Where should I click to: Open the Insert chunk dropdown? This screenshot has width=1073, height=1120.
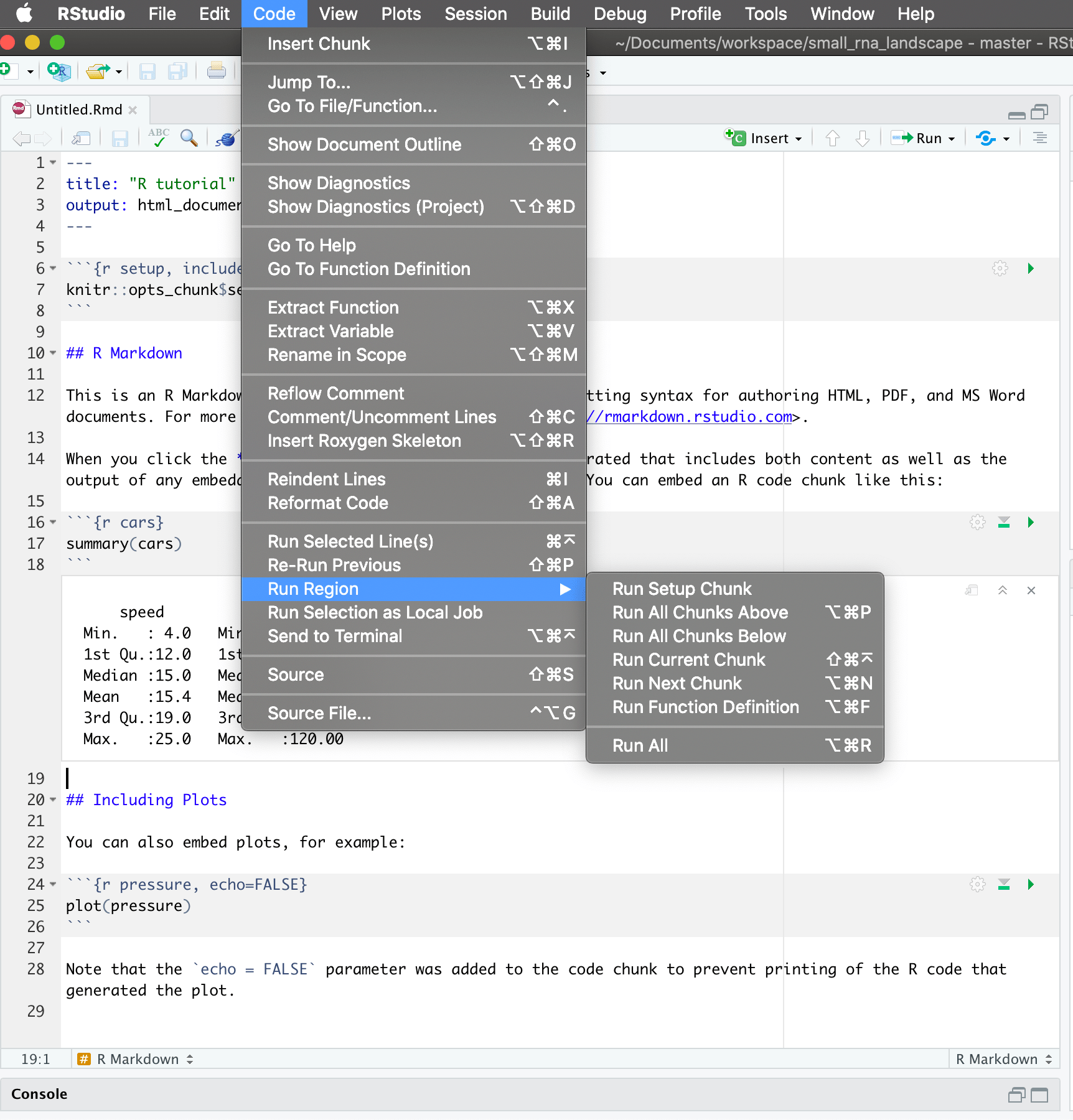coord(799,138)
